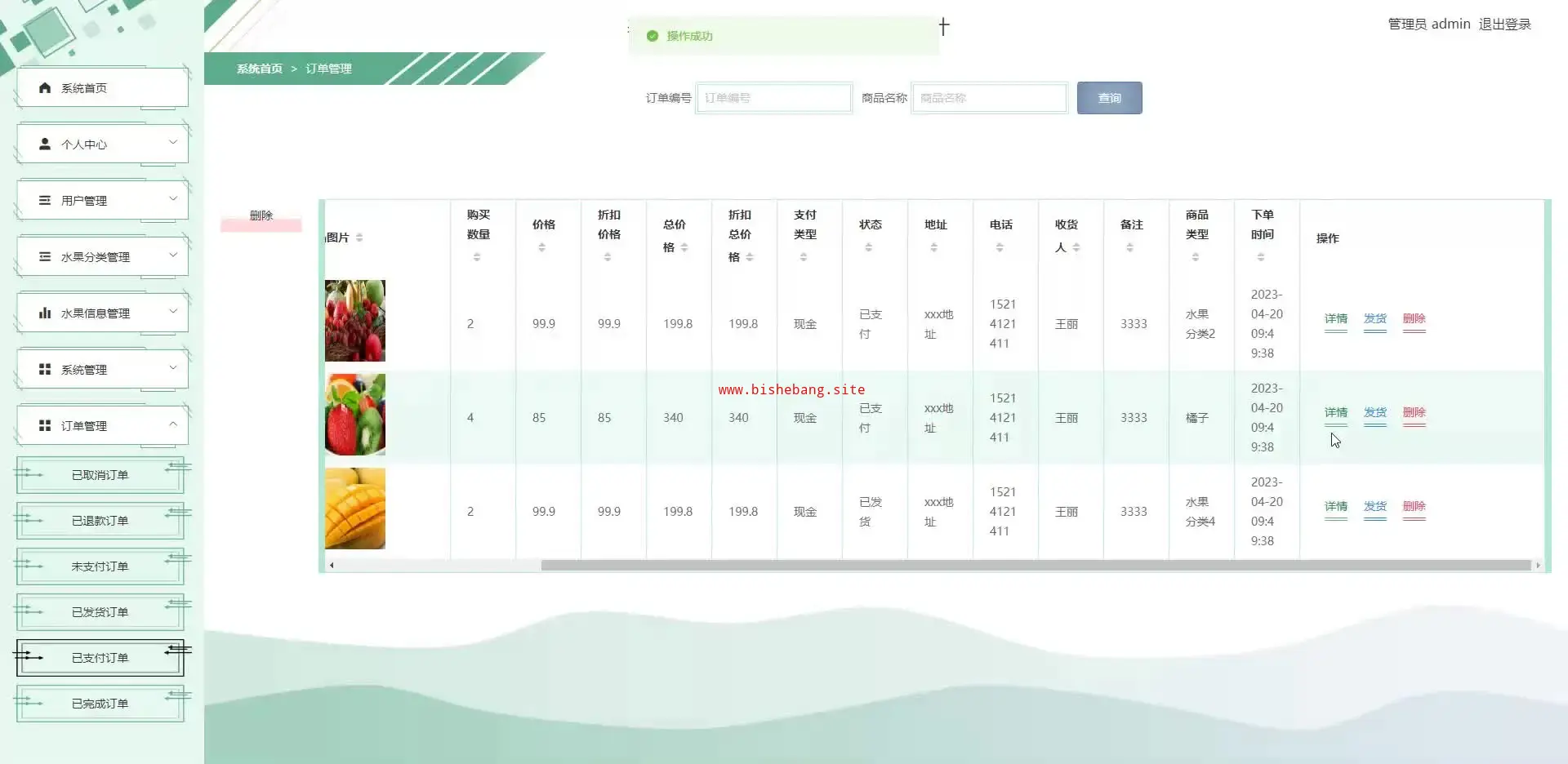Focus the 订单编号 input field
The height and width of the screenshot is (764, 1568).
773,98
